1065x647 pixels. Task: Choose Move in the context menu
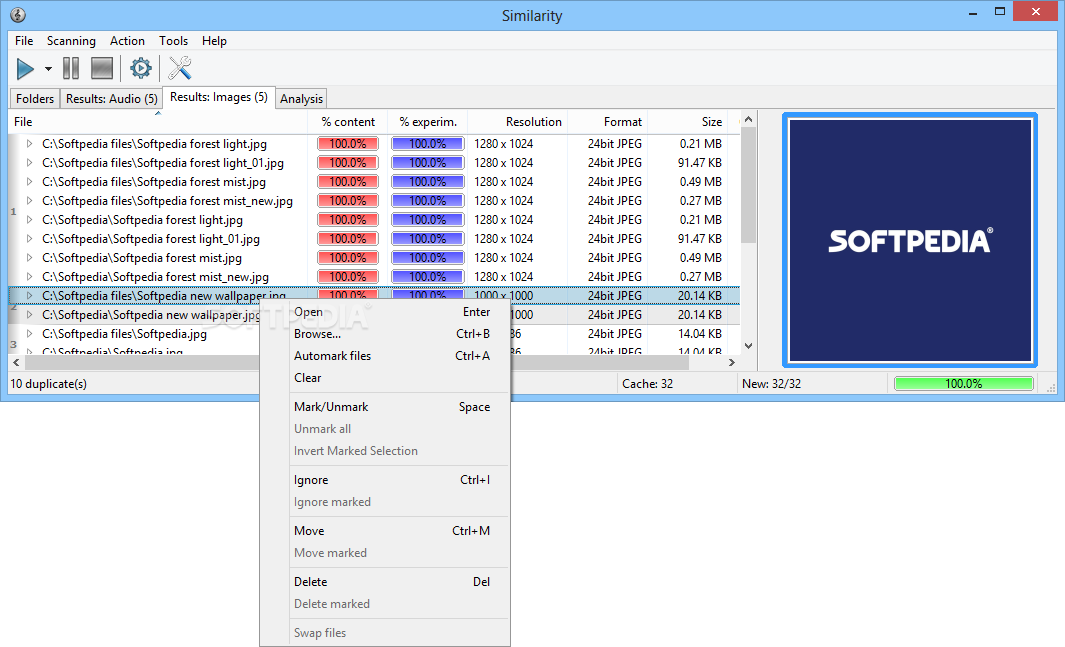pyautogui.click(x=385, y=531)
